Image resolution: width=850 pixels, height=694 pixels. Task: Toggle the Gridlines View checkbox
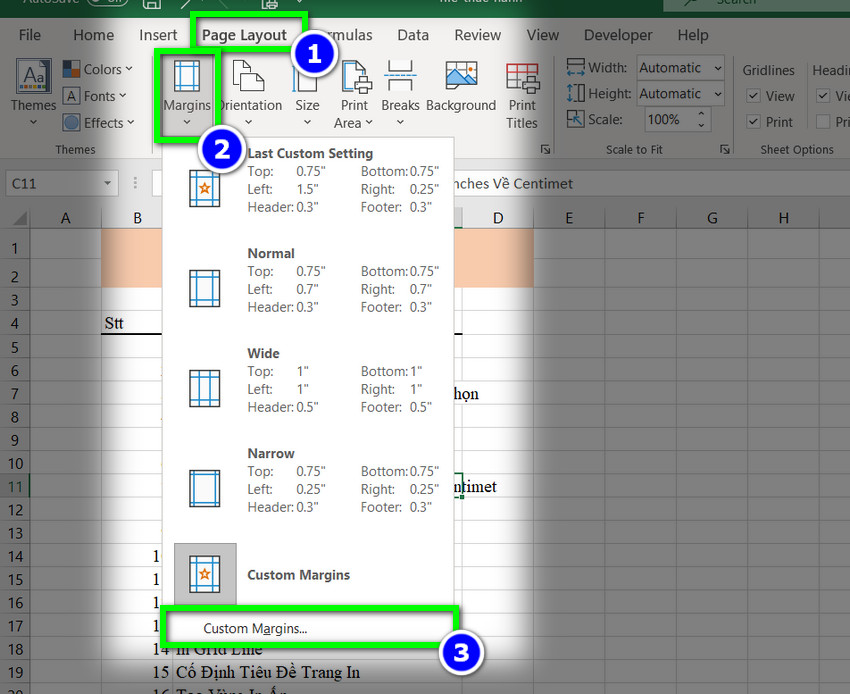point(753,96)
